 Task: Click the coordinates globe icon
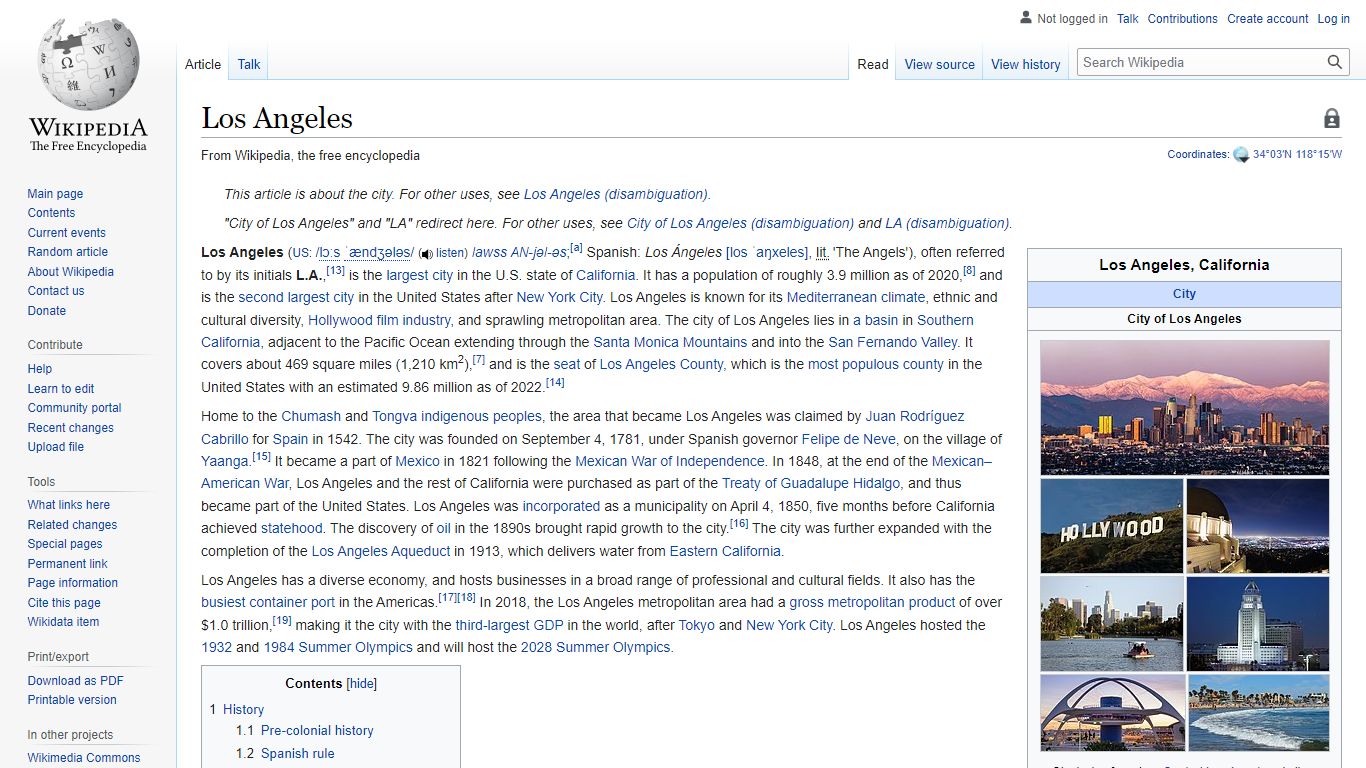click(x=1241, y=155)
